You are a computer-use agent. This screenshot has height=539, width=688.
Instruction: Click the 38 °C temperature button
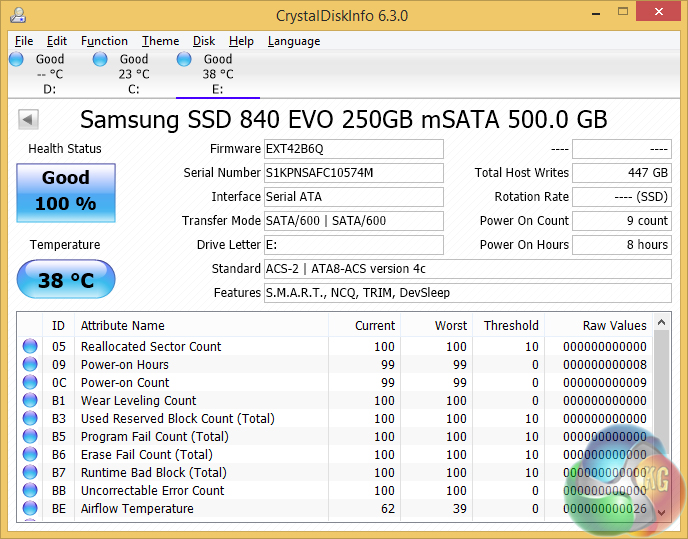(66, 280)
